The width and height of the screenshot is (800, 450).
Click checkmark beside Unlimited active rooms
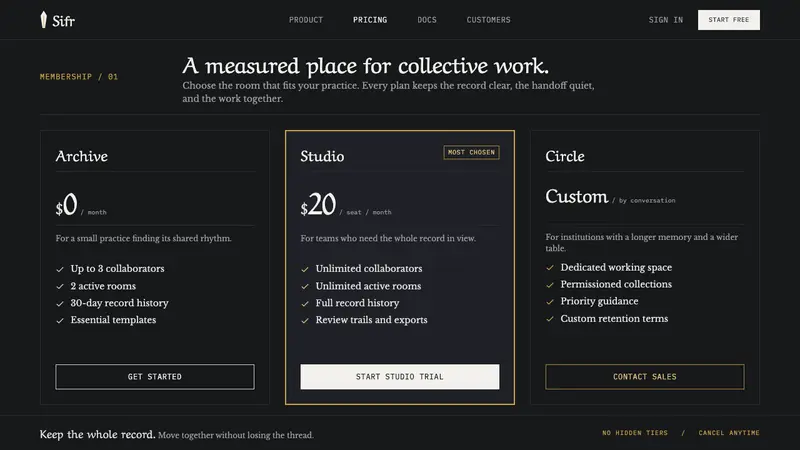(305, 287)
